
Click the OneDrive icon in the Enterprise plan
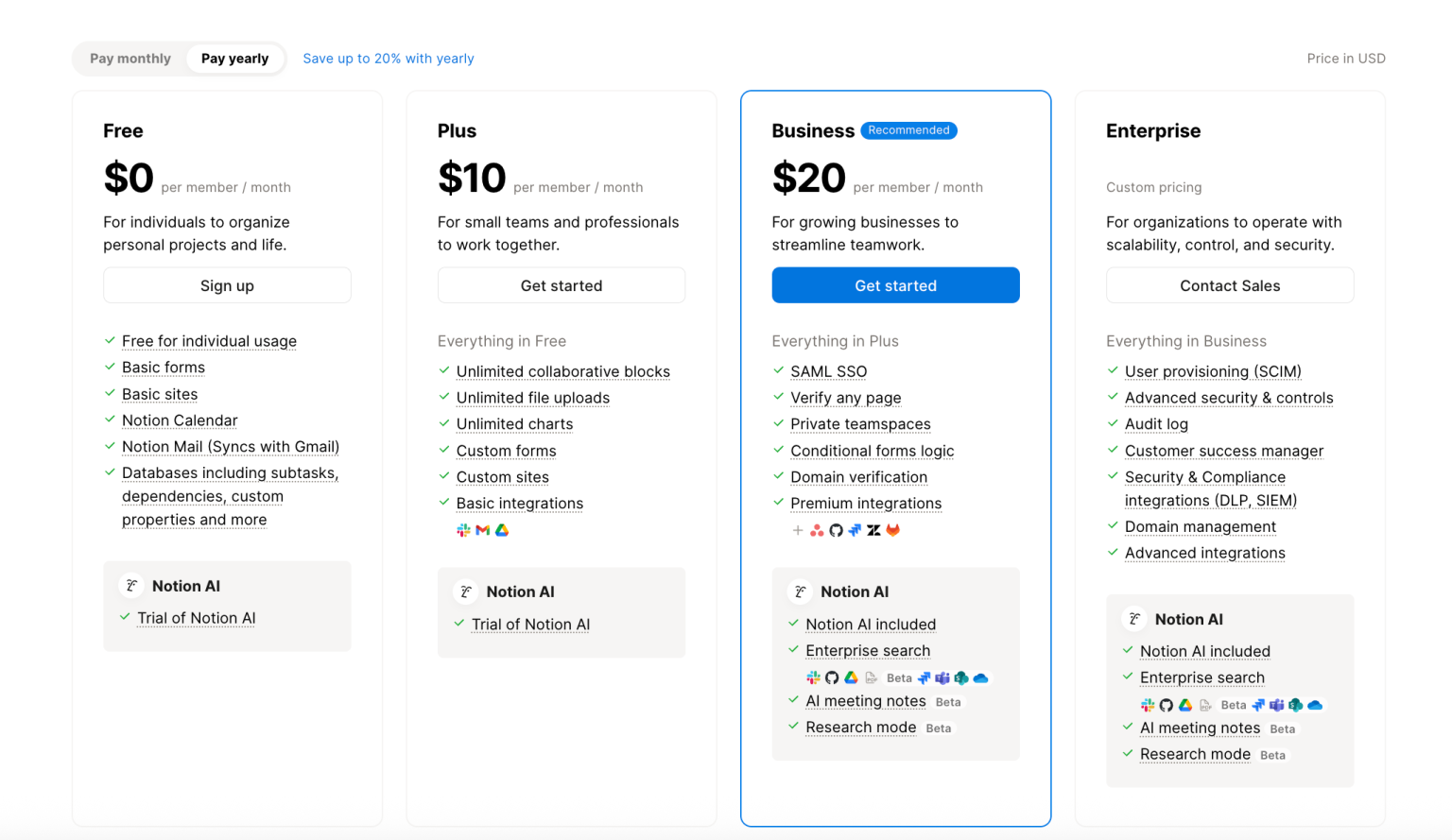tap(1315, 705)
